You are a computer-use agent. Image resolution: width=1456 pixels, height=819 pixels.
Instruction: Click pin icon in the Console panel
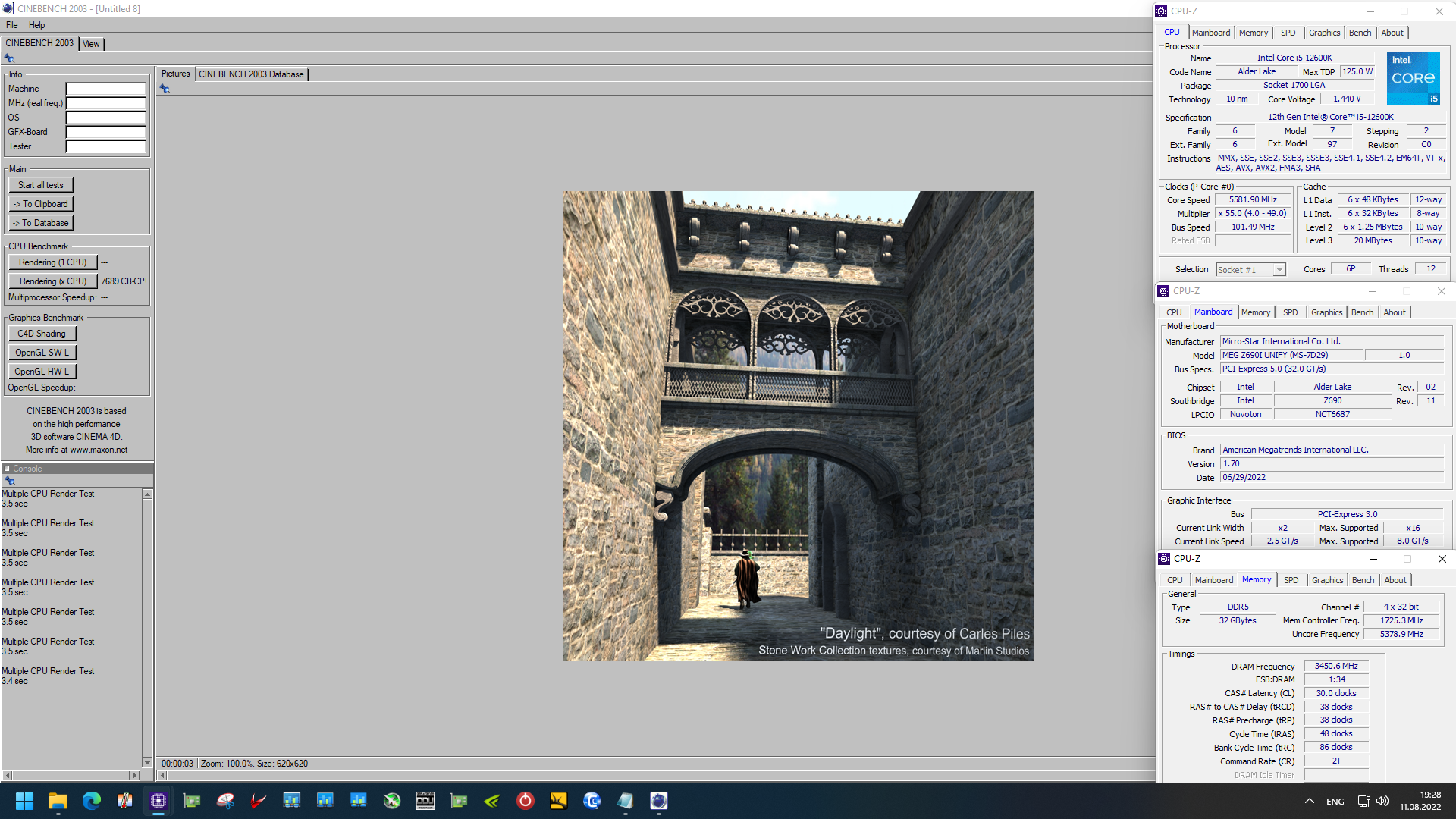[x=10, y=481]
